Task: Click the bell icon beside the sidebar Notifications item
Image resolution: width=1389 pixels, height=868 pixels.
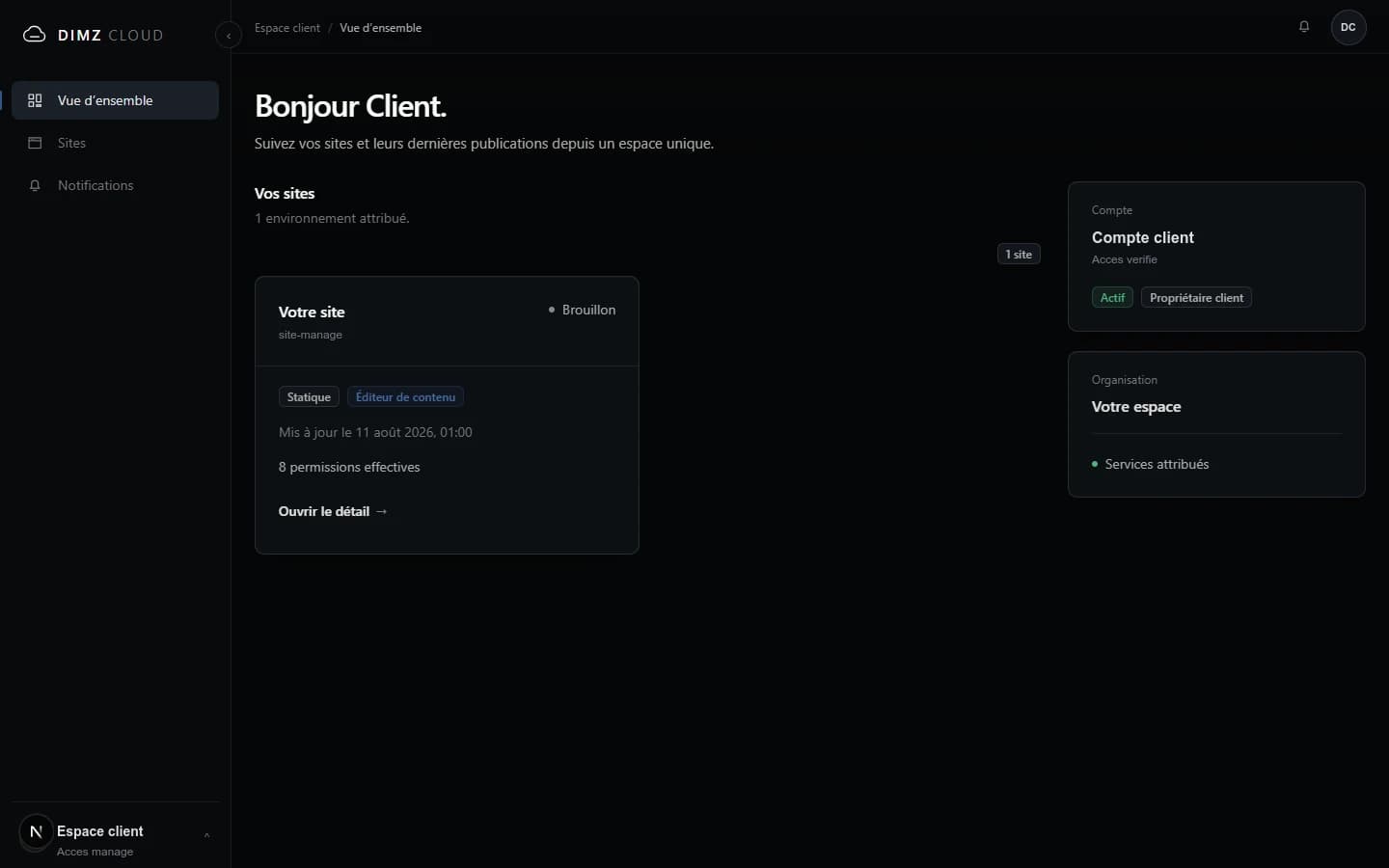Action: pyautogui.click(x=35, y=185)
